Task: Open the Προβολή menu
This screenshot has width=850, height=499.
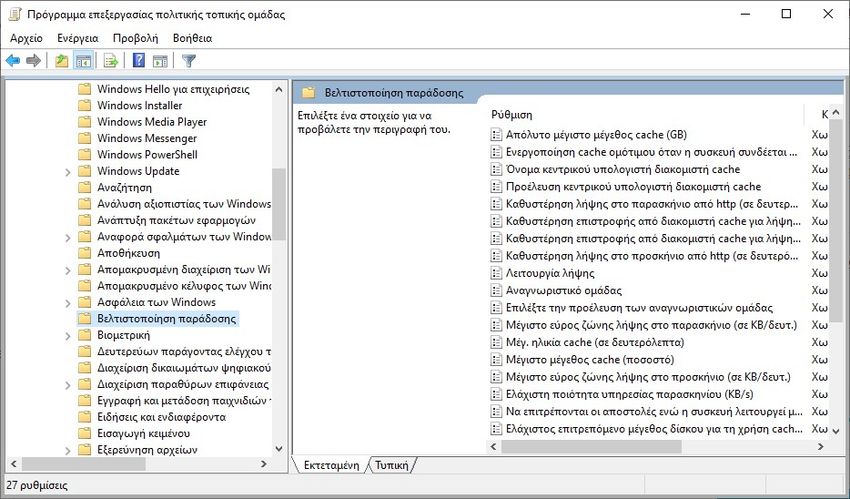Action: (136, 38)
